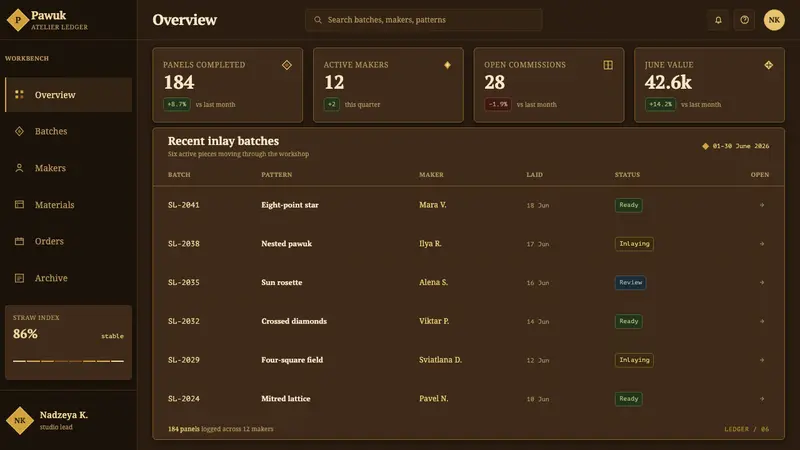Select pattern Sun rosette

pos(282,283)
